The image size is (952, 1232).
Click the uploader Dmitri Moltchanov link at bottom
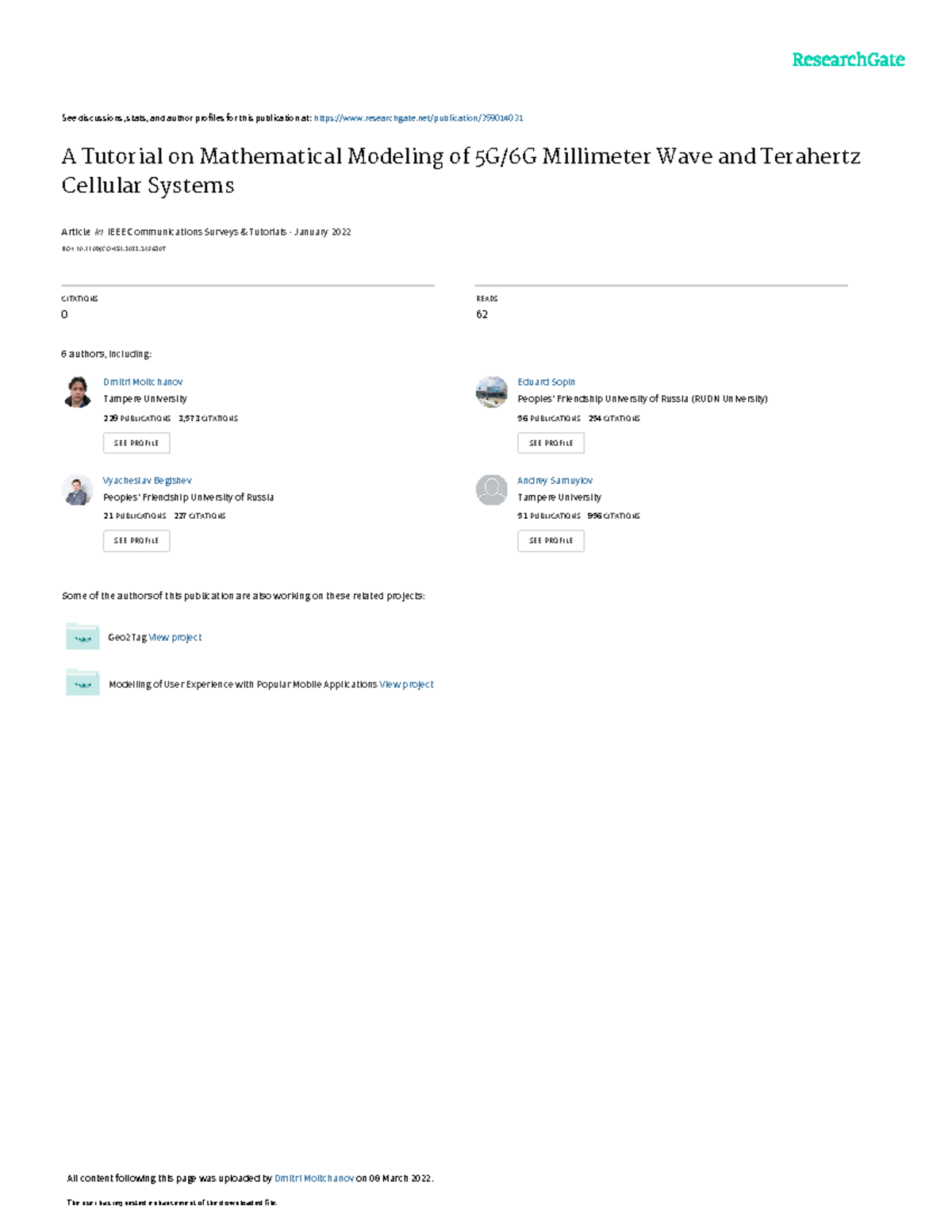click(x=314, y=1178)
